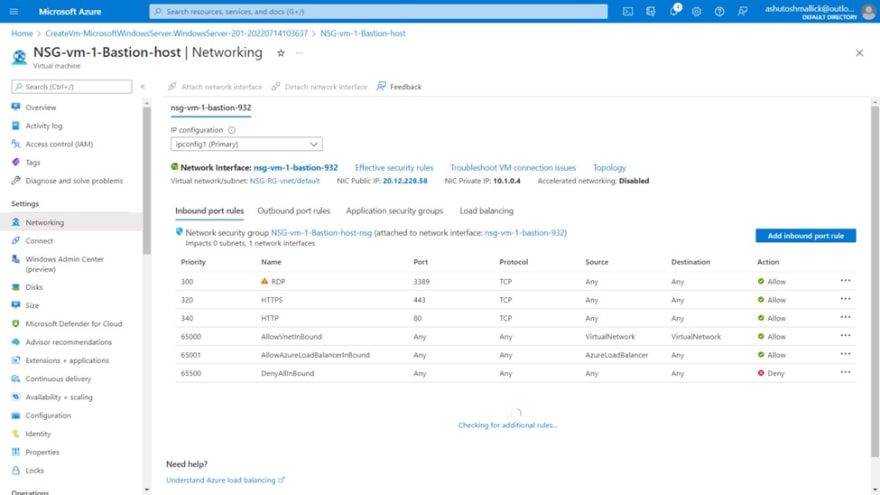
Task: Open more options for DenyAllInBound rule
Action: pyautogui.click(x=845, y=373)
